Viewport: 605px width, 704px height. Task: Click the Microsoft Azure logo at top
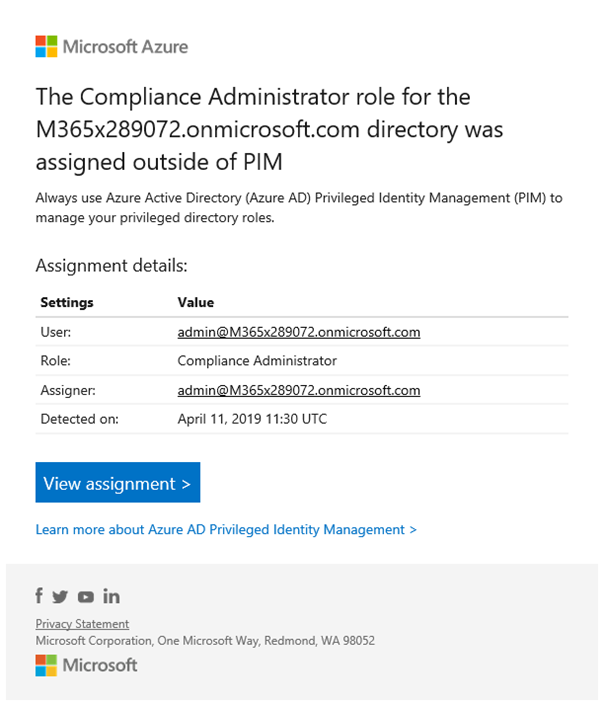112,46
